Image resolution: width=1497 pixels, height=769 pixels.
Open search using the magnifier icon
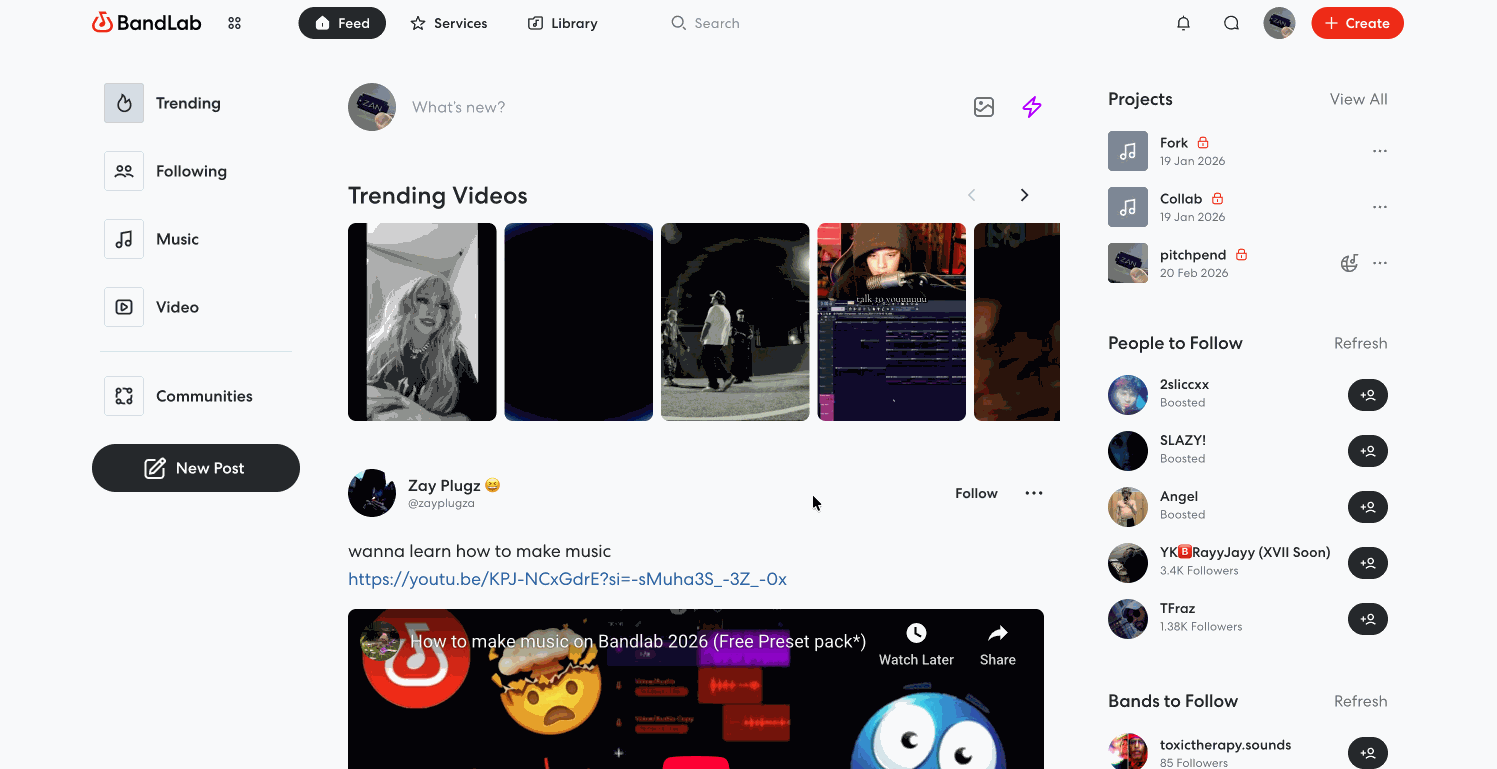[x=1231, y=22]
